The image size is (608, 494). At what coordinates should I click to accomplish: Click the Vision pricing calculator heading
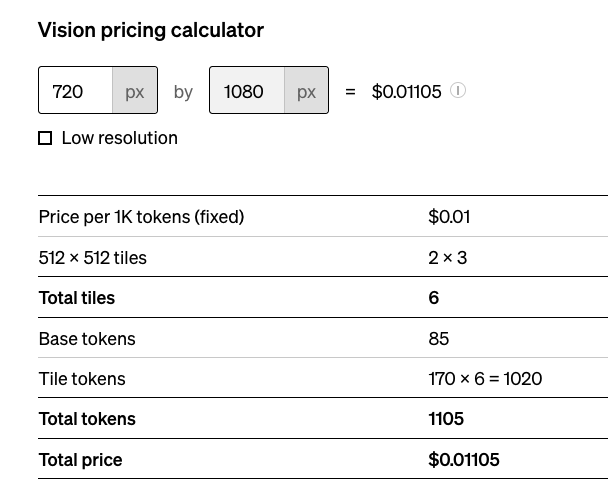[151, 30]
